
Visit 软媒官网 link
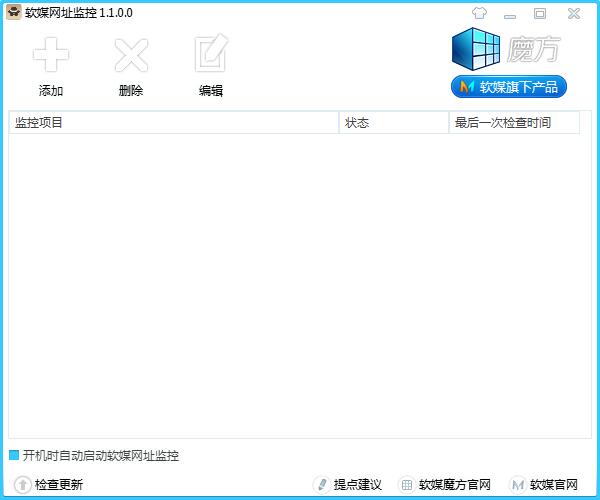[x=544, y=485]
